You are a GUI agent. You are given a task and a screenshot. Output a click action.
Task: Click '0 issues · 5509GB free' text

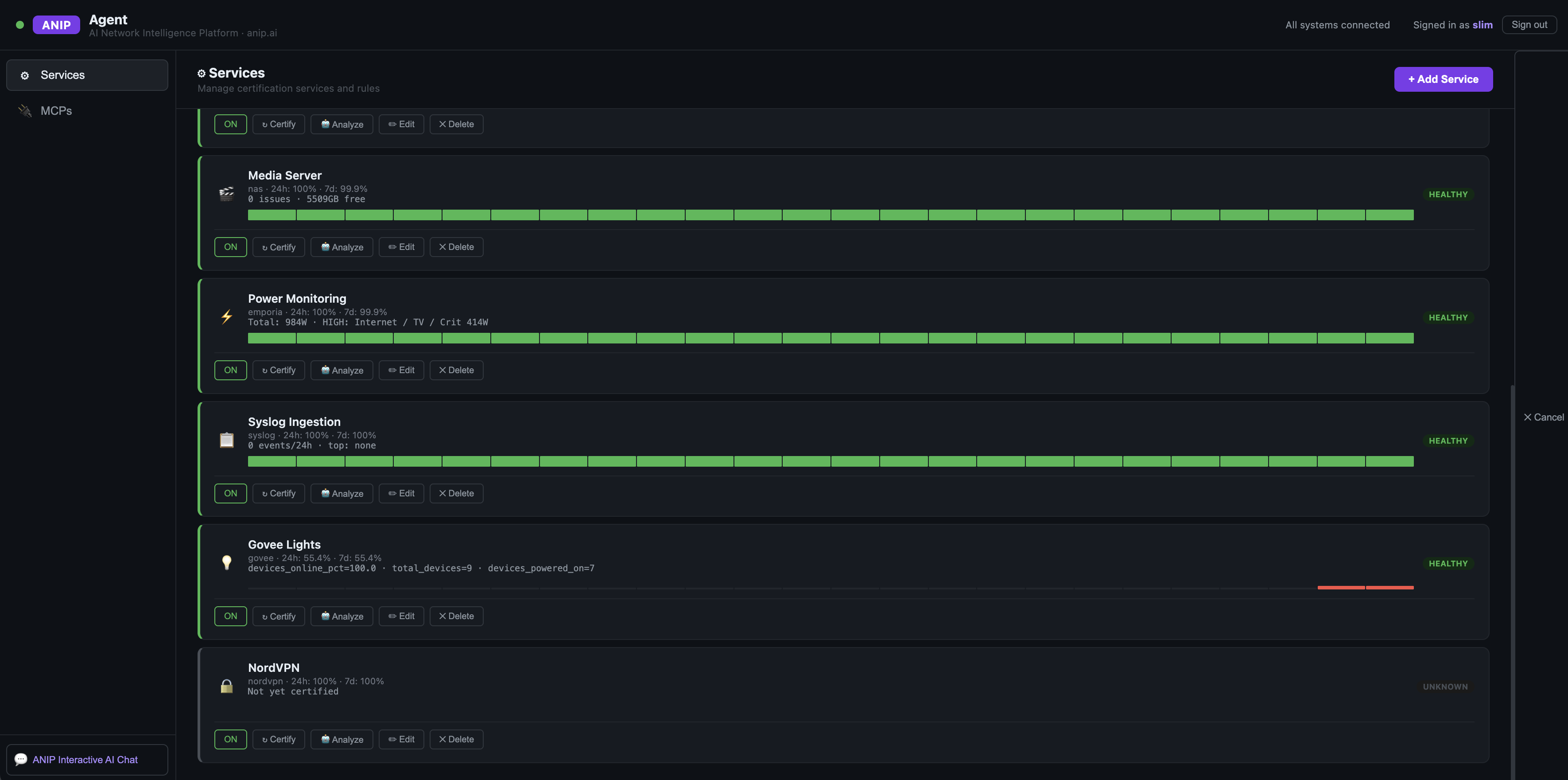[x=306, y=199]
